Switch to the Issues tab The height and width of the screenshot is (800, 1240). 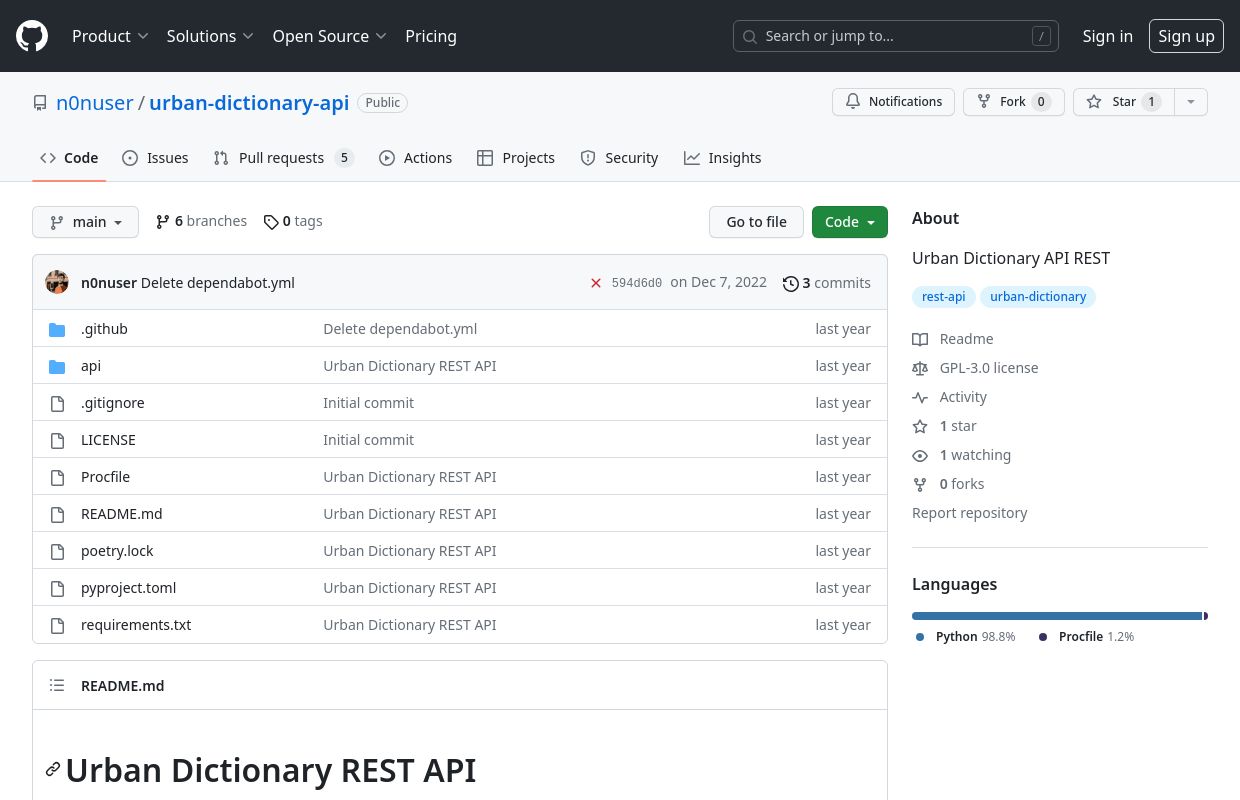[155, 158]
